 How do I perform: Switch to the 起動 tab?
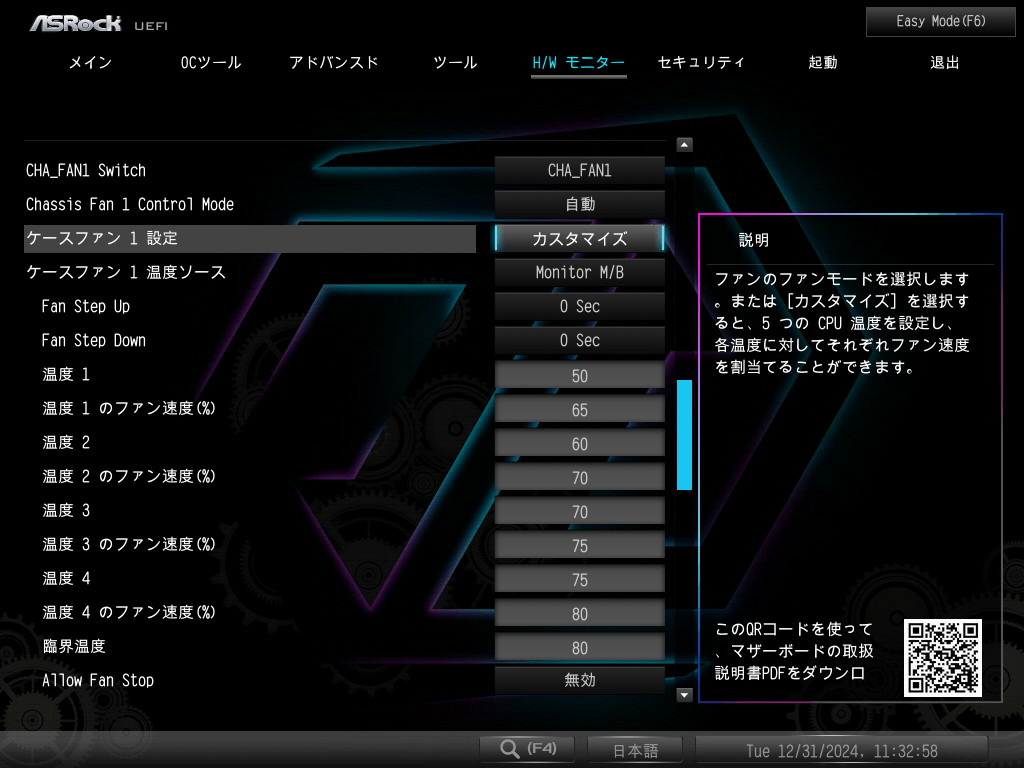(823, 63)
